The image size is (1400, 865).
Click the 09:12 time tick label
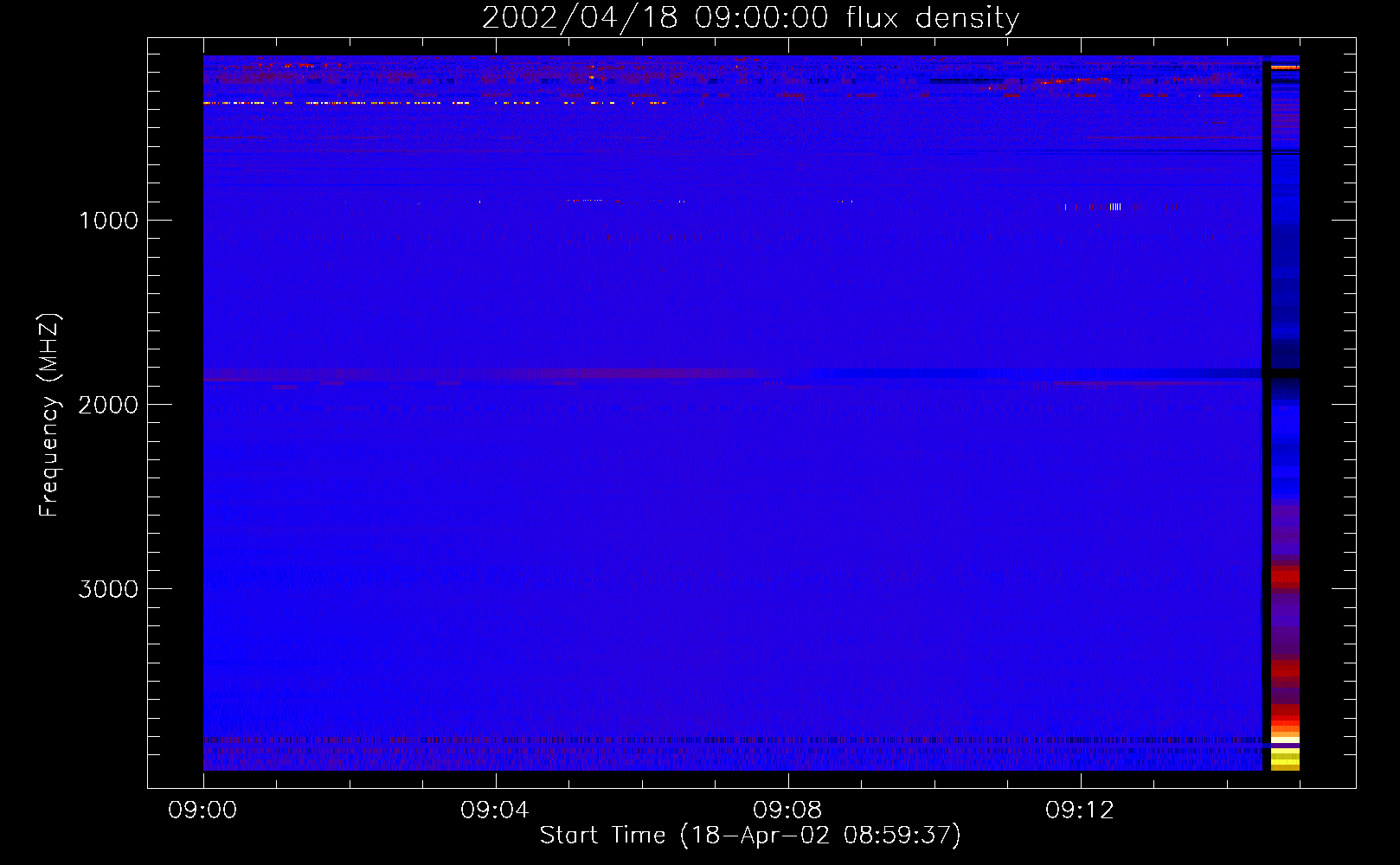pos(1080,811)
